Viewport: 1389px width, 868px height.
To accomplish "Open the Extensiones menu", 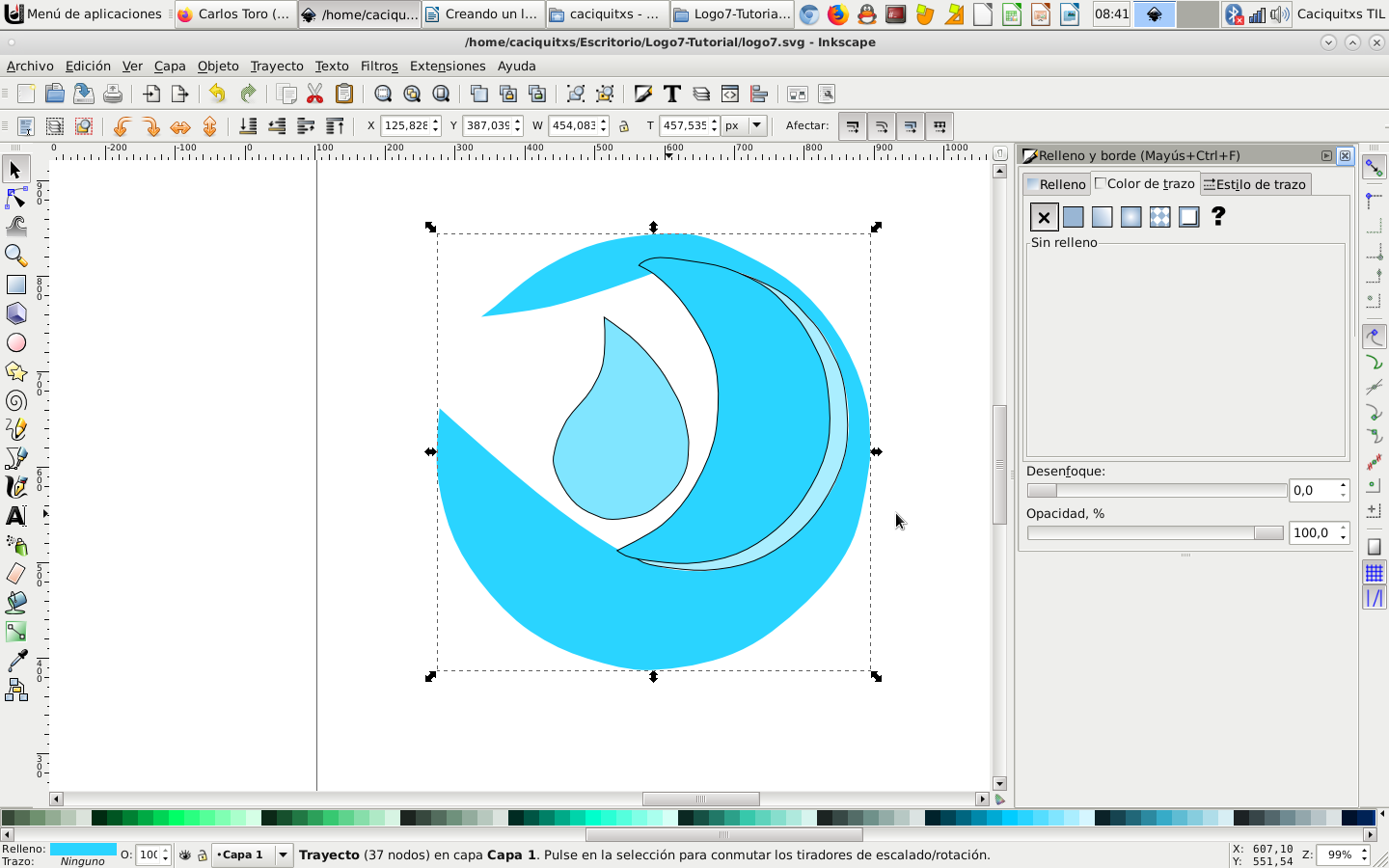I will (x=448, y=66).
